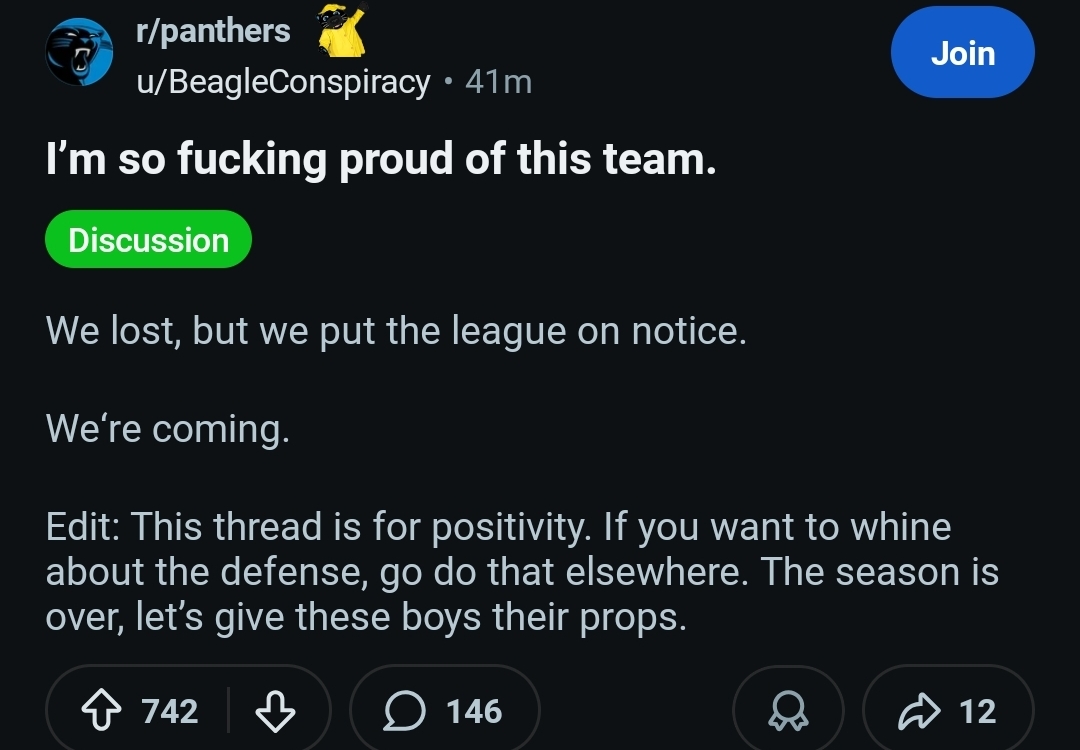This screenshot has height=750, width=1080.
Task: Give an award using the ribbon icon
Action: [x=788, y=711]
